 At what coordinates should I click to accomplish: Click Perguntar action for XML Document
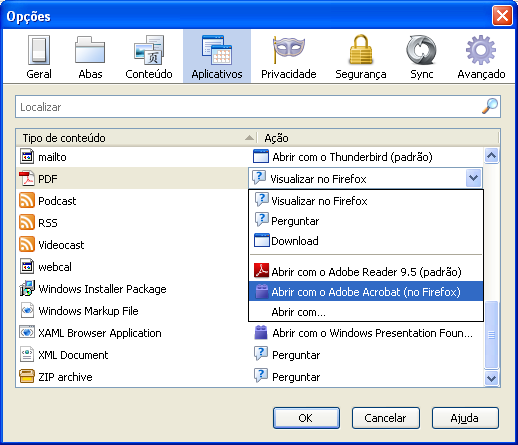(x=296, y=355)
